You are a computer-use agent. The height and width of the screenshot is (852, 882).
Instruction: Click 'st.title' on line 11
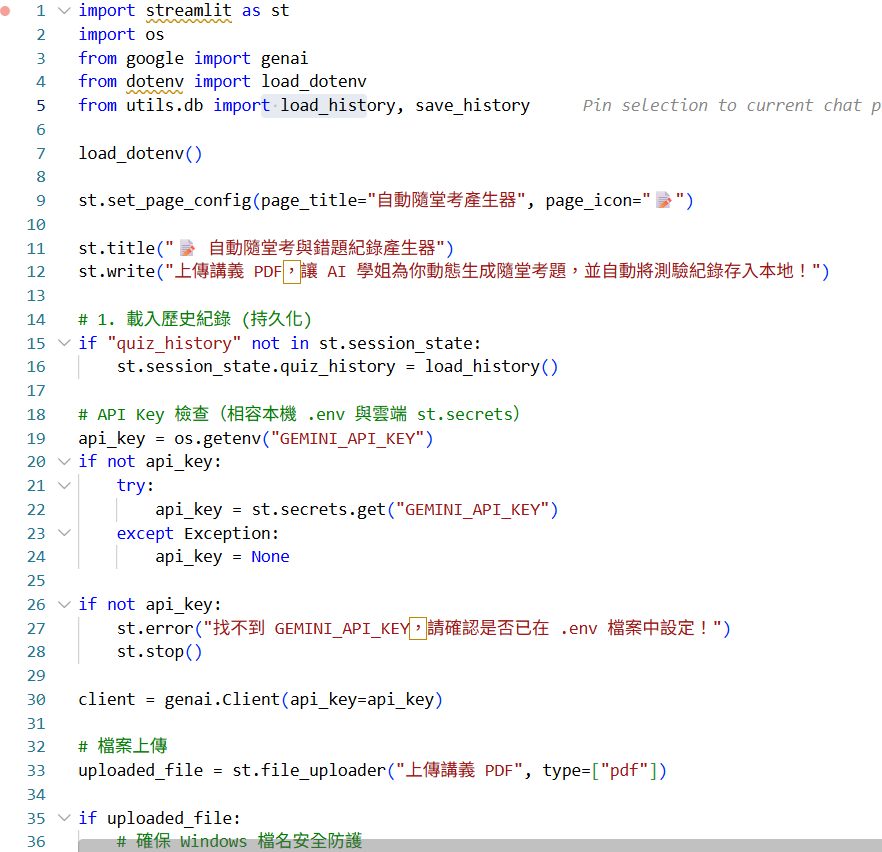point(116,248)
